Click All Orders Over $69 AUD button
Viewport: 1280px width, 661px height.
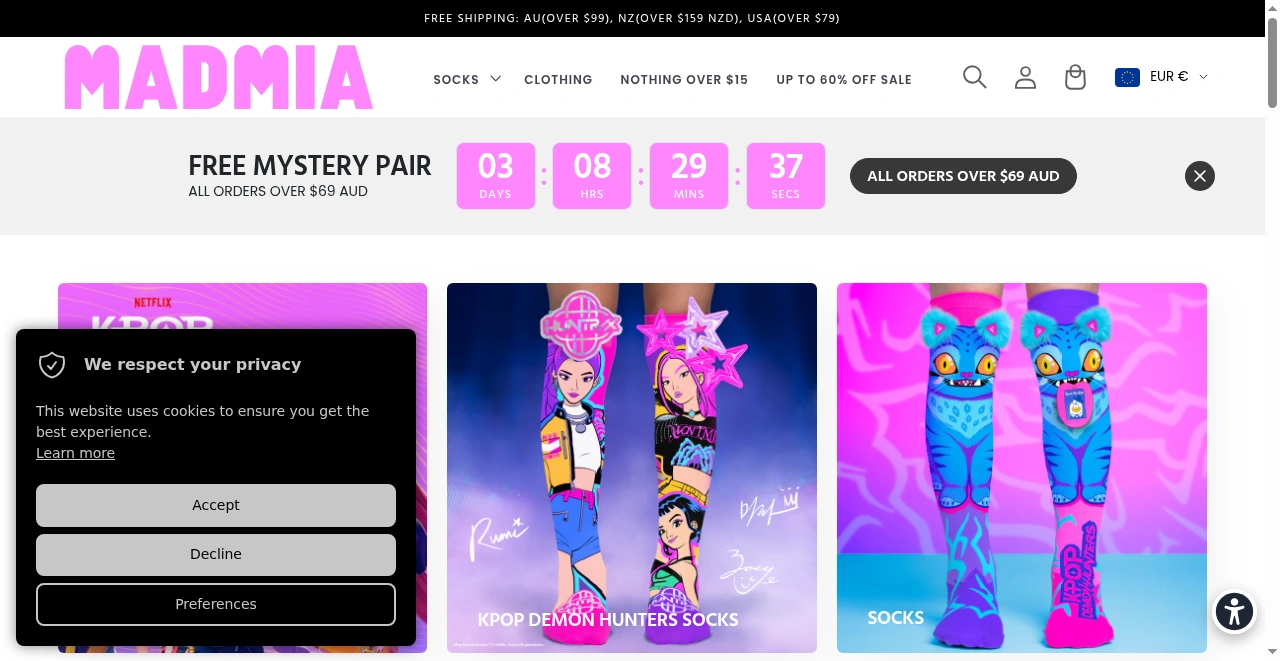point(963,176)
